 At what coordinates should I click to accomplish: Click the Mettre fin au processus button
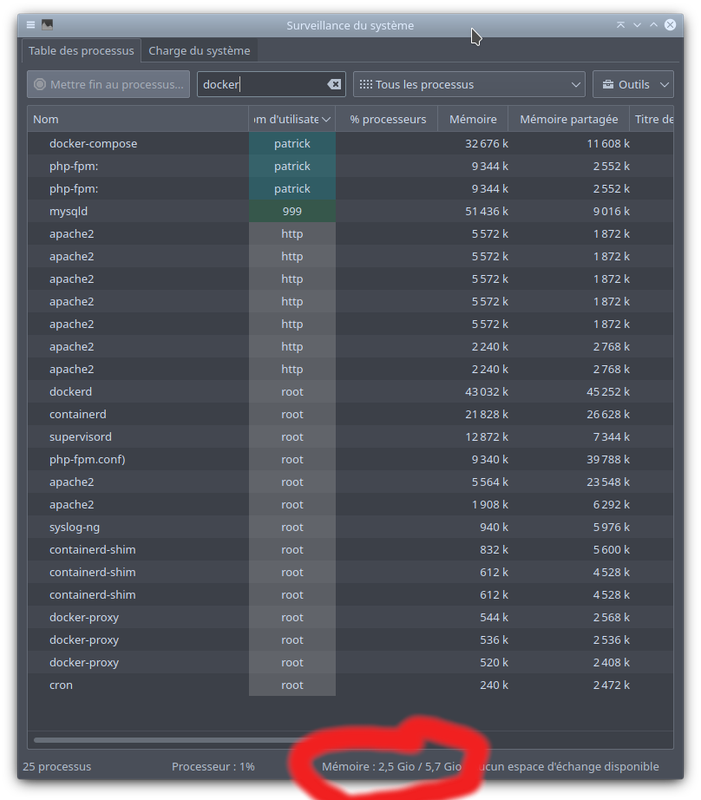108,84
